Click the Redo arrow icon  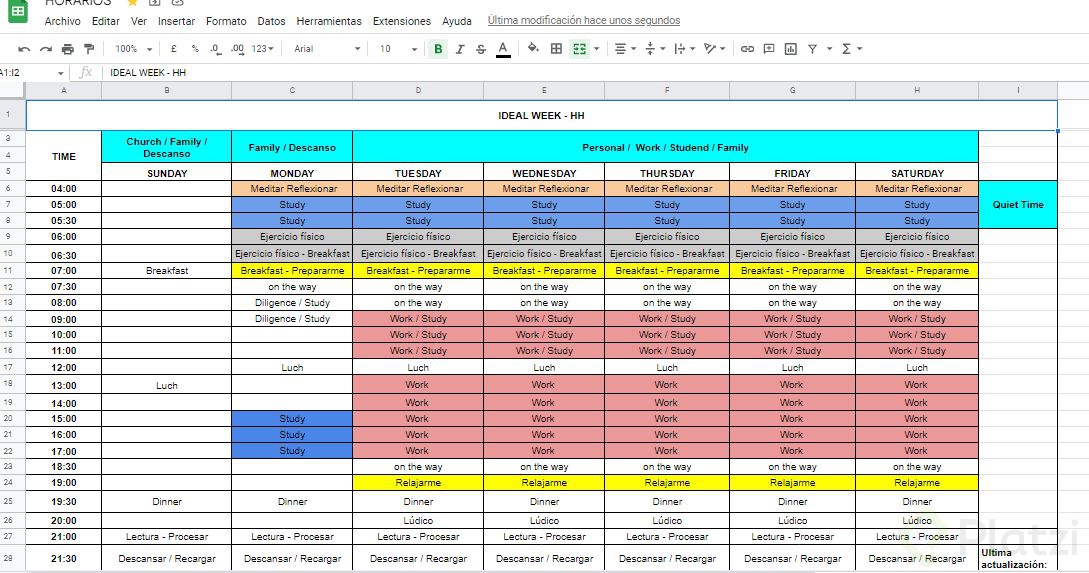pyautogui.click(x=46, y=49)
